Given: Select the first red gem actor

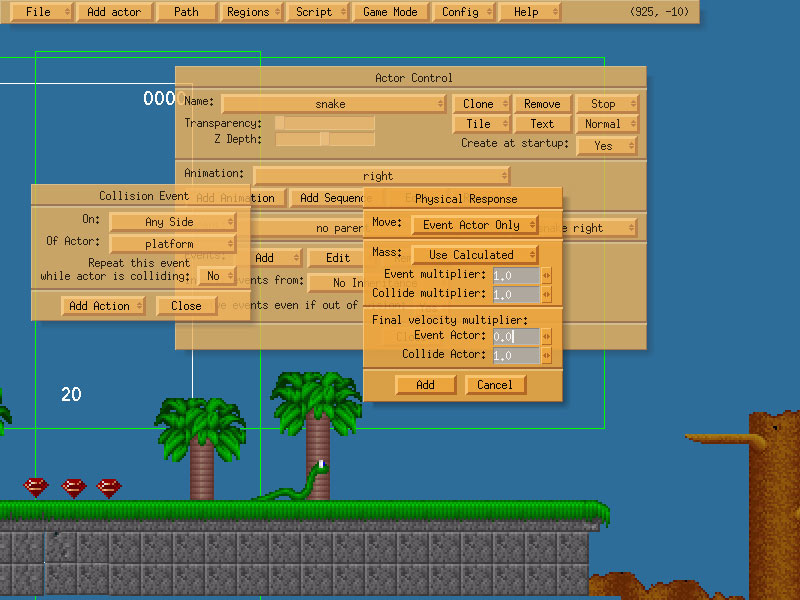Looking at the screenshot, I should click(x=36, y=488).
